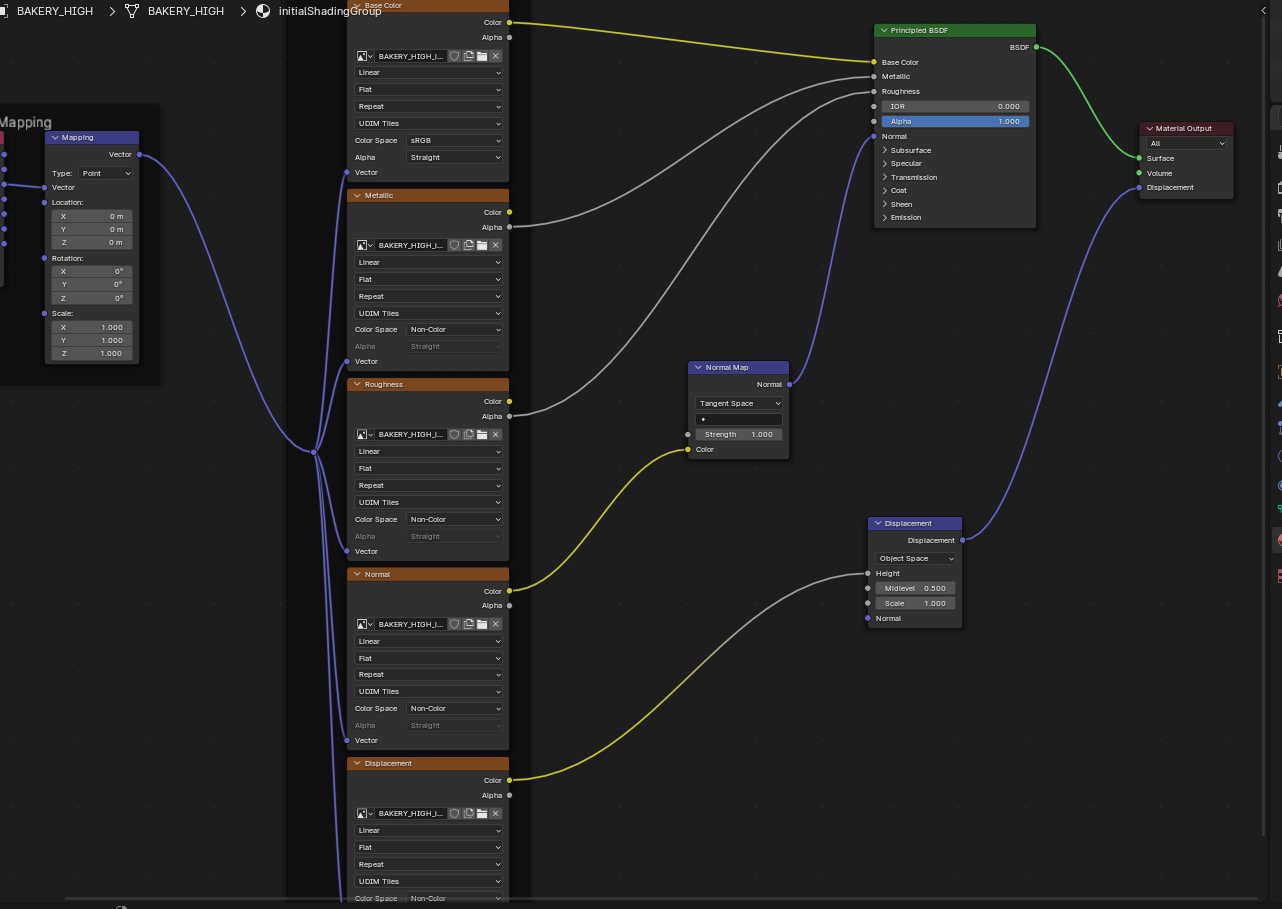Open Material Output target All dropdown
This screenshot has height=909, width=1282.
(1187, 143)
